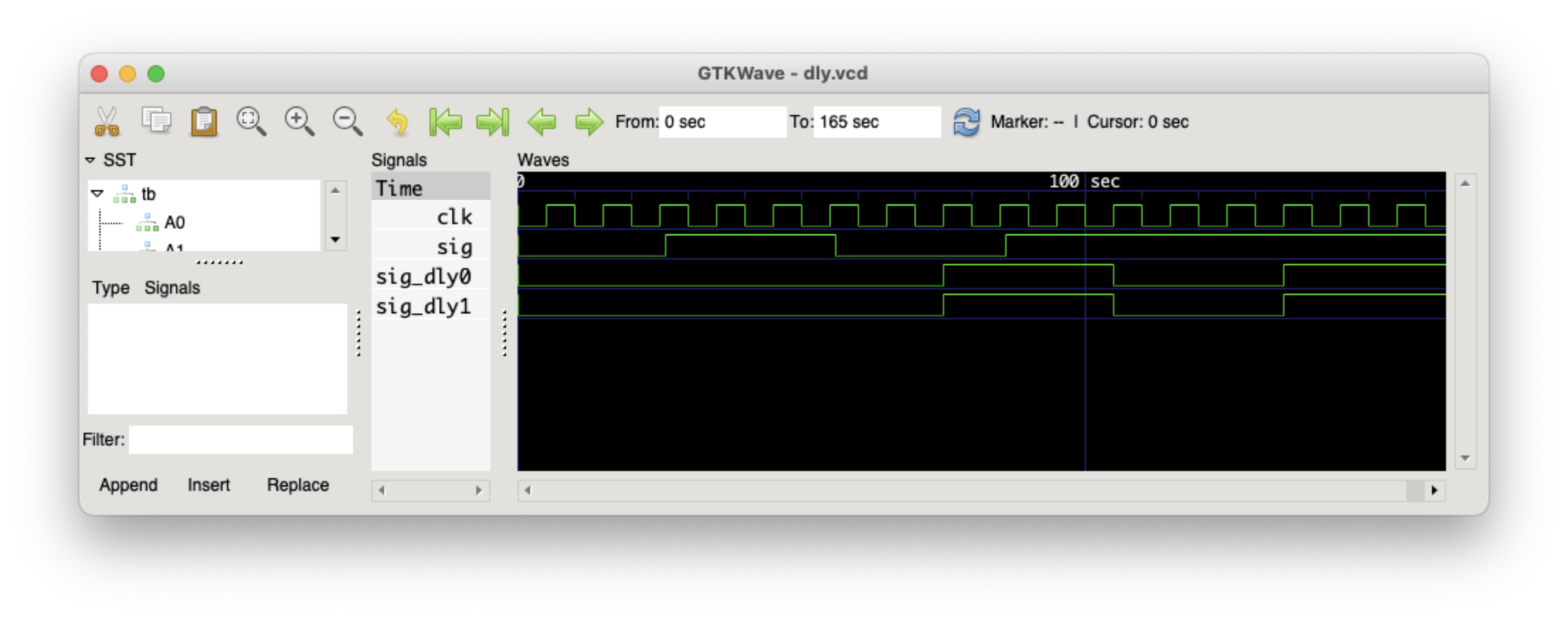Image resolution: width=1568 pixels, height=620 pixels.
Task: Click the waveform horizontal scroll left arrow
Action: 527,490
